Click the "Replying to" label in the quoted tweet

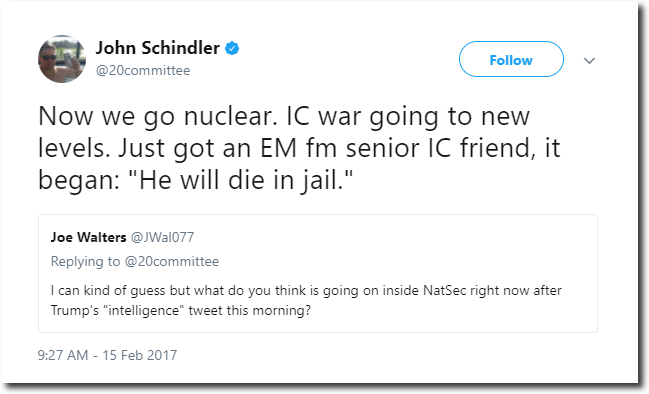85,262
